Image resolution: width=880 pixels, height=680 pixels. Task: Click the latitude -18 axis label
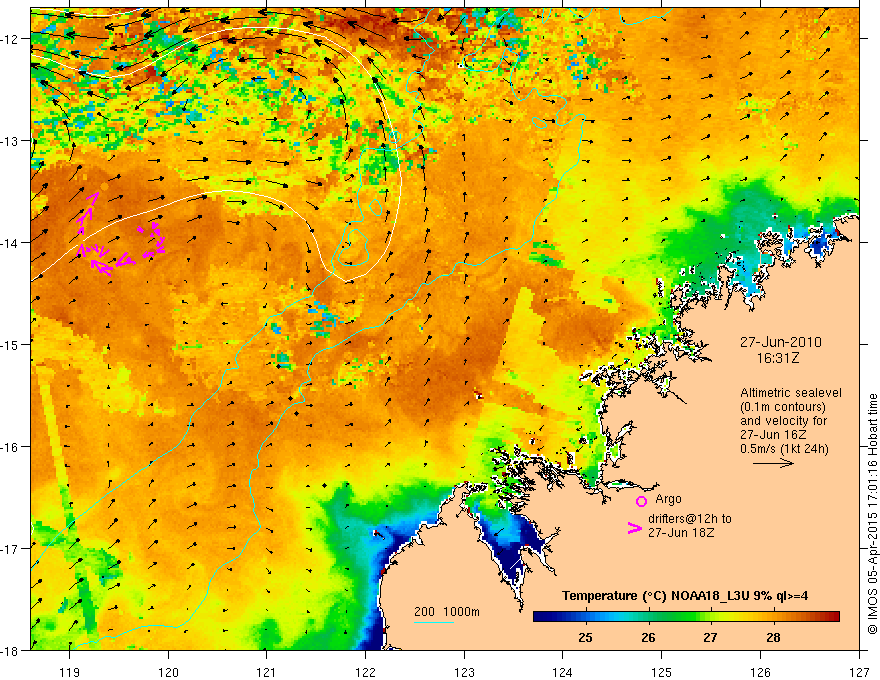[10, 650]
